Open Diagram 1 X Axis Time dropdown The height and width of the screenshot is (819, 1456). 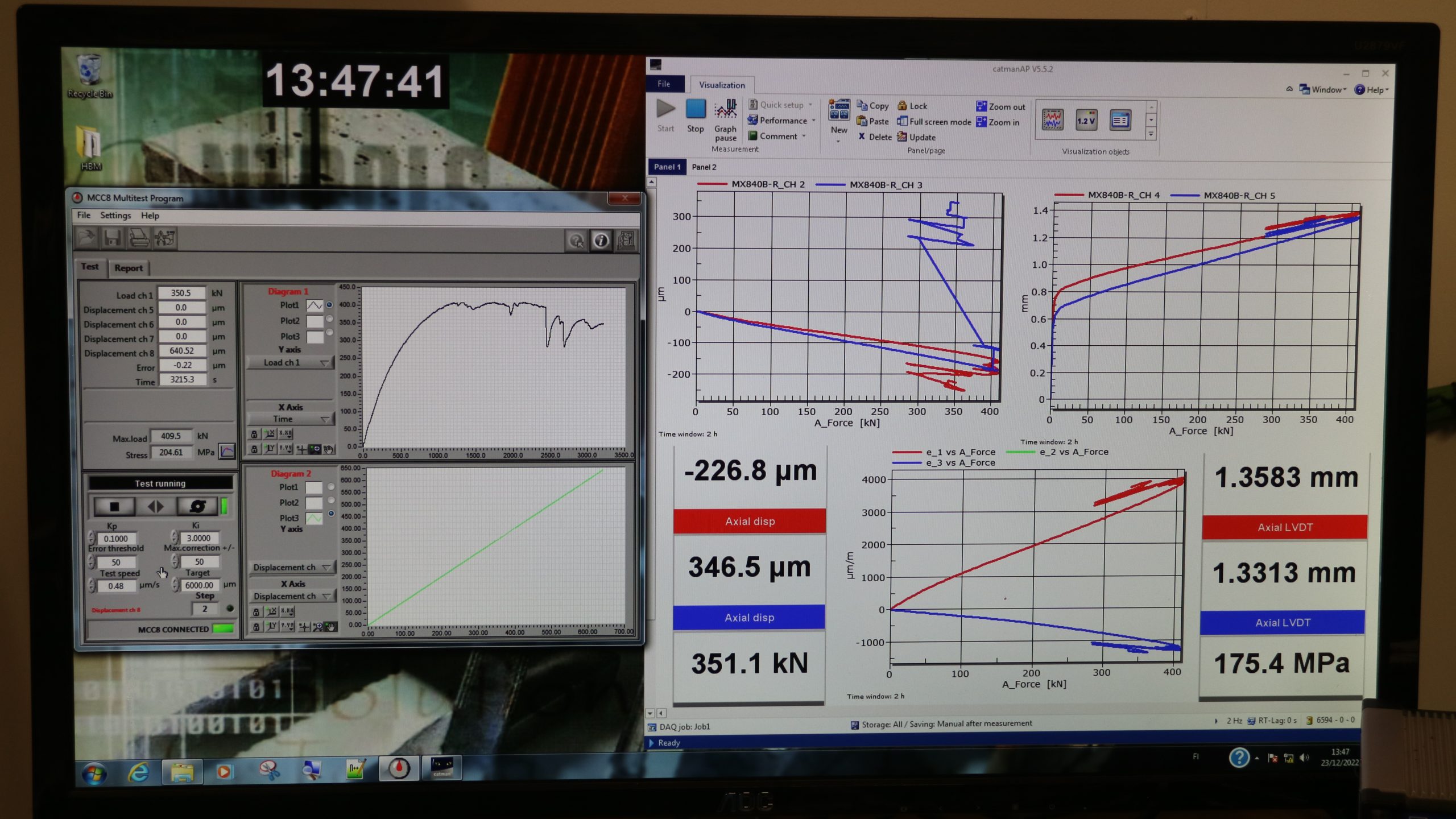pyautogui.click(x=291, y=419)
